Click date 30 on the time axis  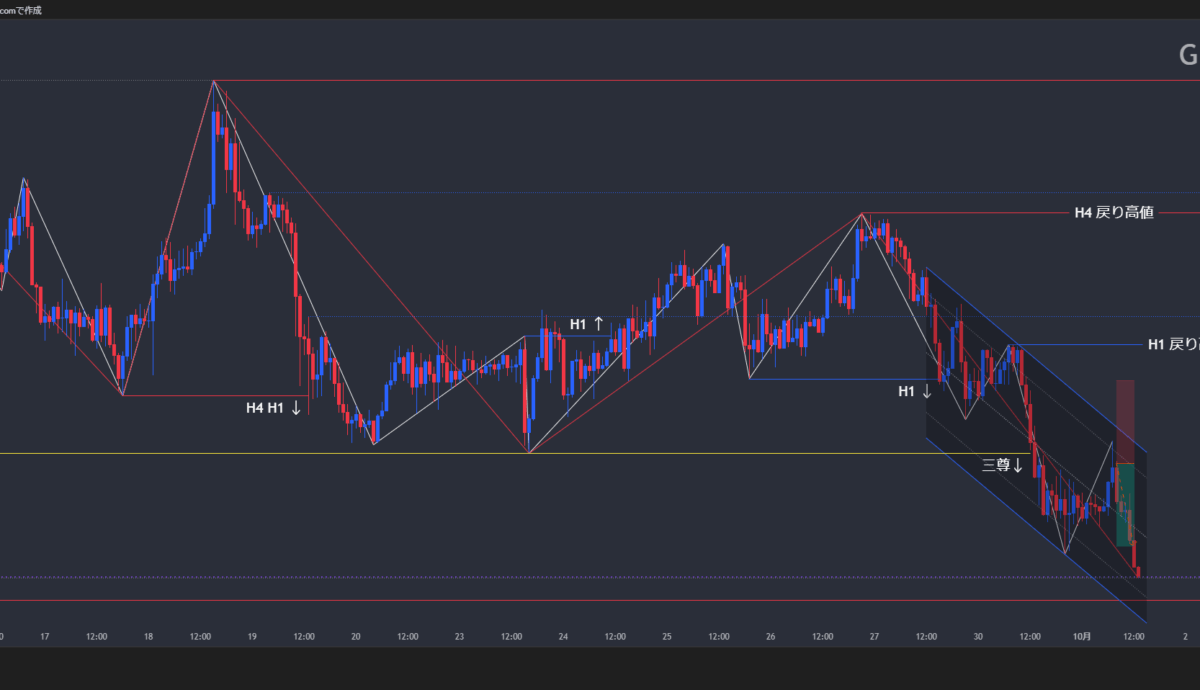[x=978, y=636]
